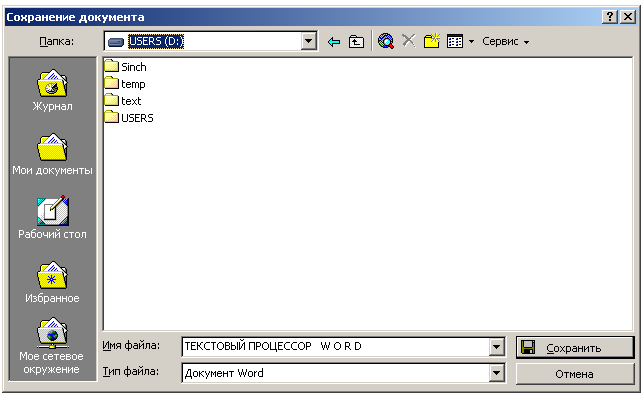Click the floppy disk icon on Сохранить
This screenshot has width=643, height=396.
point(528,347)
